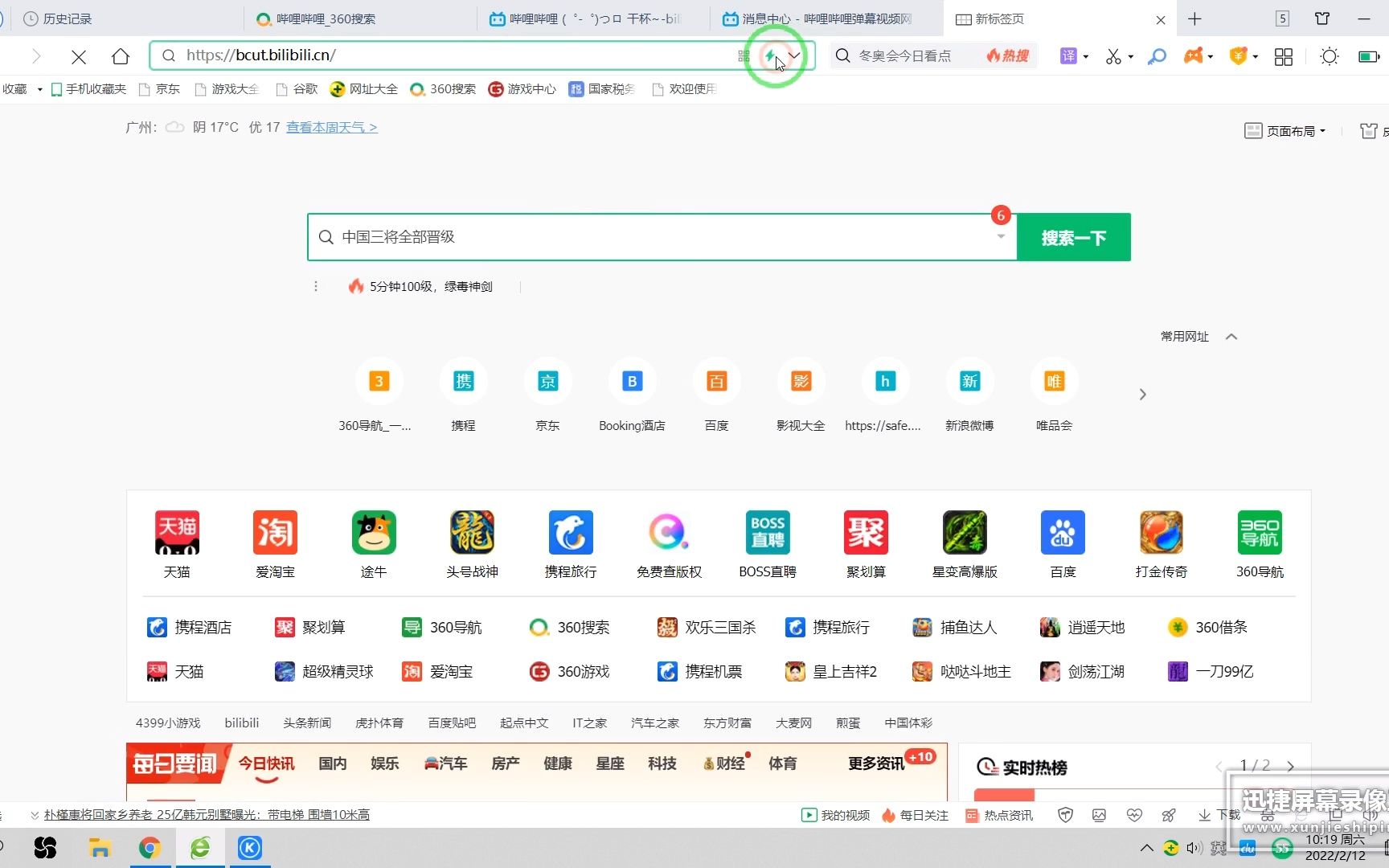Show hidden system tray icons
Viewport: 1389px width, 868px height.
point(1147,848)
